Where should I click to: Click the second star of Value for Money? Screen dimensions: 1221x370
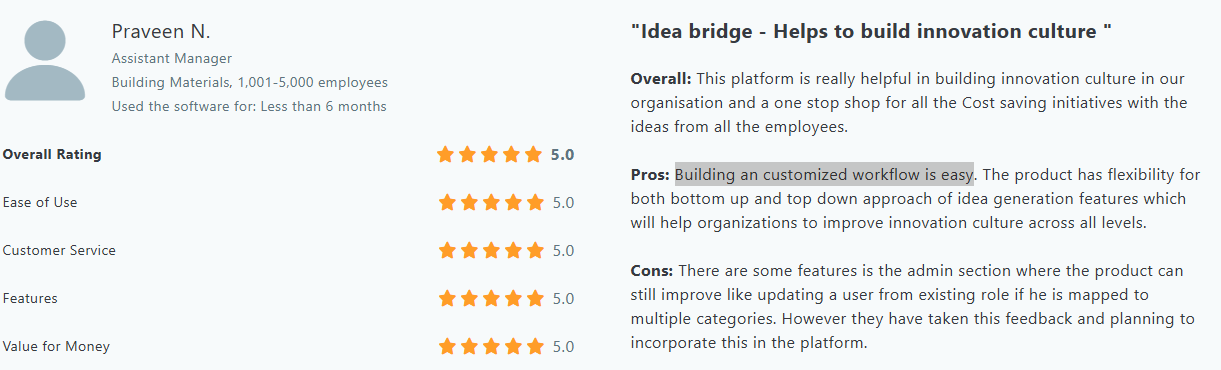pyautogui.click(x=468, y=347)
